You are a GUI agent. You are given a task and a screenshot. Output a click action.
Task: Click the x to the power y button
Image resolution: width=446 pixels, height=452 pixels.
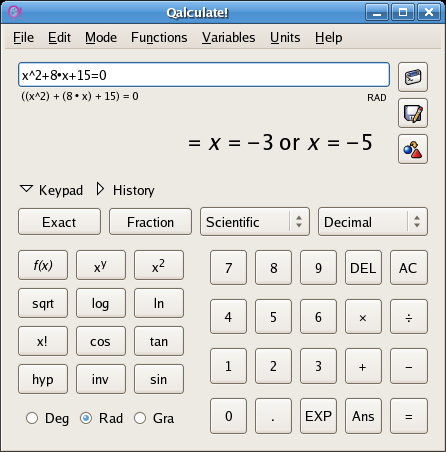coord(101,265)
